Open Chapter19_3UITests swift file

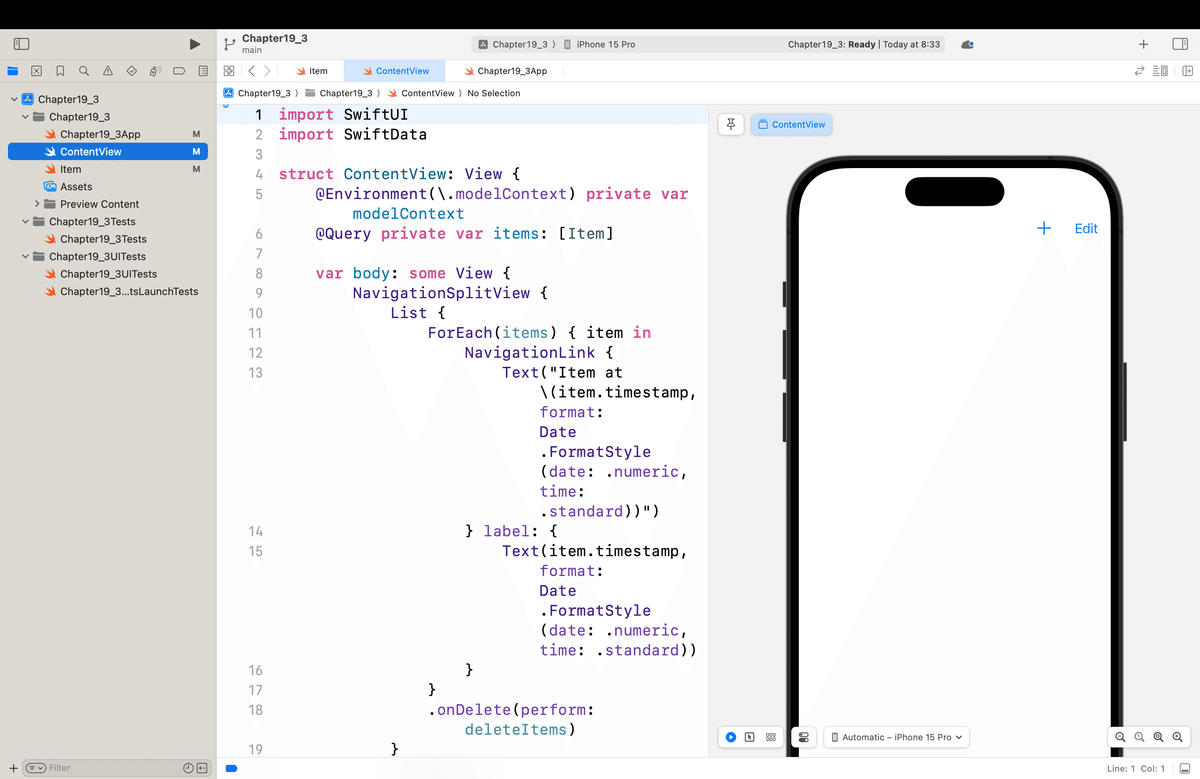(x=108, y=274)
